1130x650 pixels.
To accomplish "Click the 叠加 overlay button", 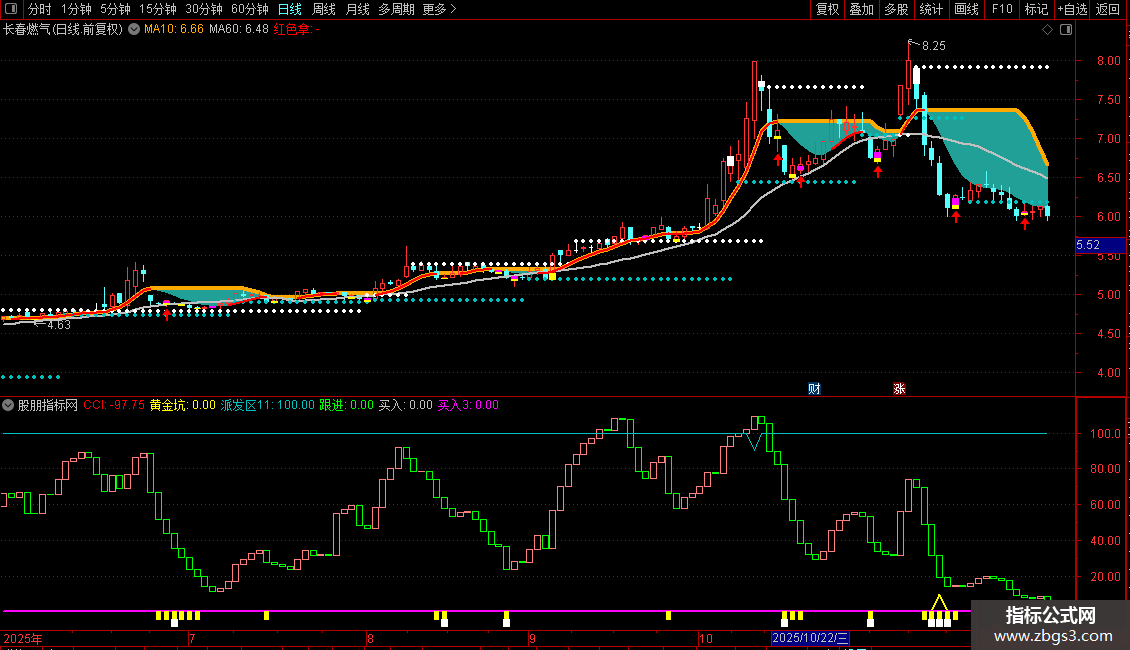I will tap(862, 9).
